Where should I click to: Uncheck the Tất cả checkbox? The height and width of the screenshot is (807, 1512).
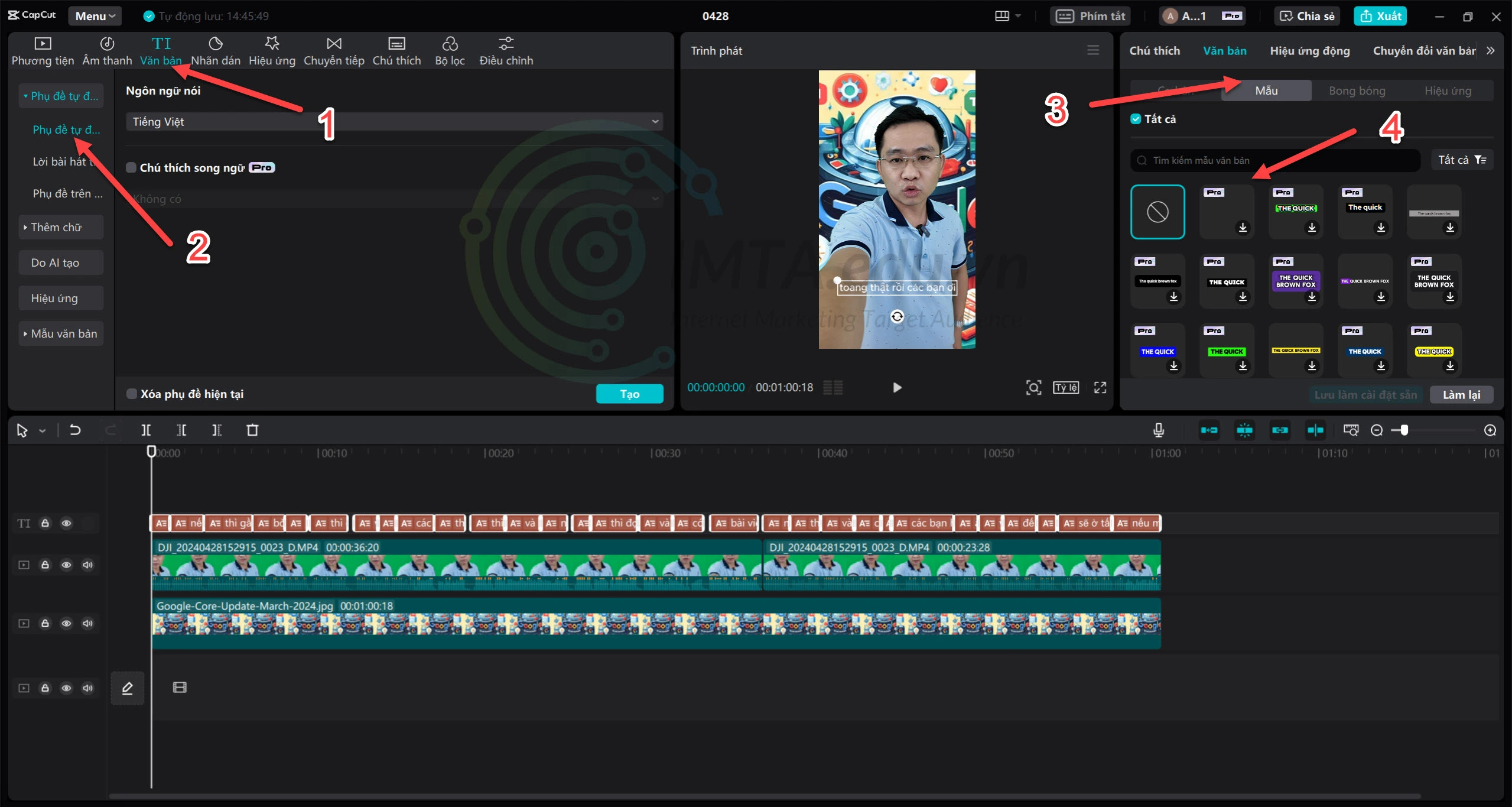coord(1135,119)
